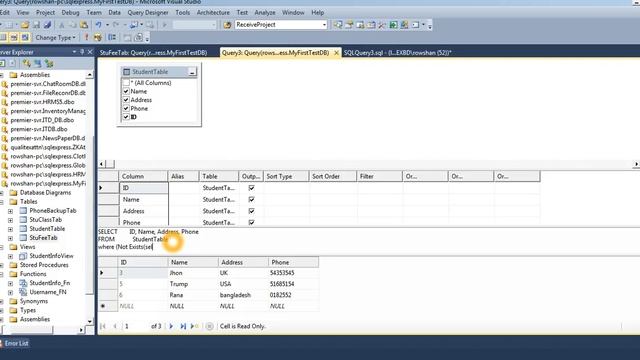Toggle the Show SQL Pane button
The width and height of the screenshot is (640, 360).
pos(14,38)
